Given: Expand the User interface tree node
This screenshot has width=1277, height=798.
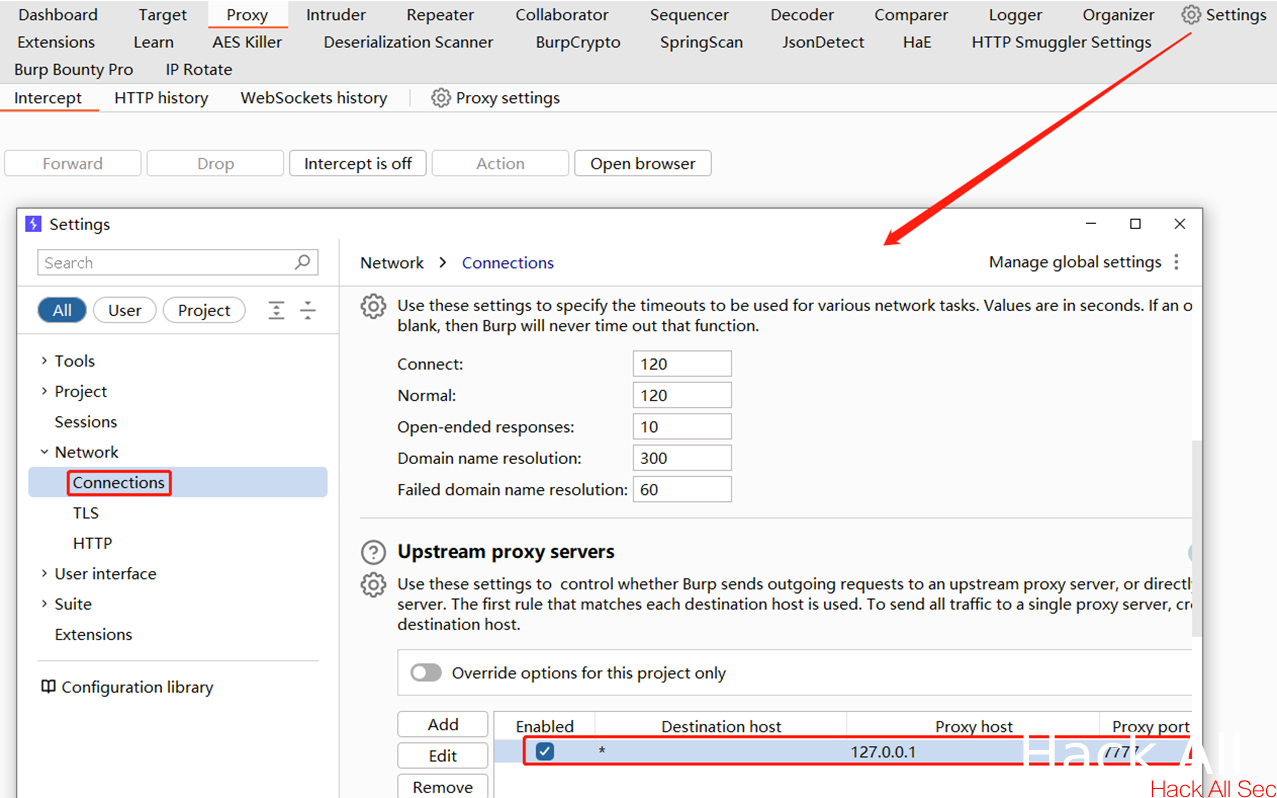Looking at the screenshot, I should pyautogui.click(x=44, y=573).
